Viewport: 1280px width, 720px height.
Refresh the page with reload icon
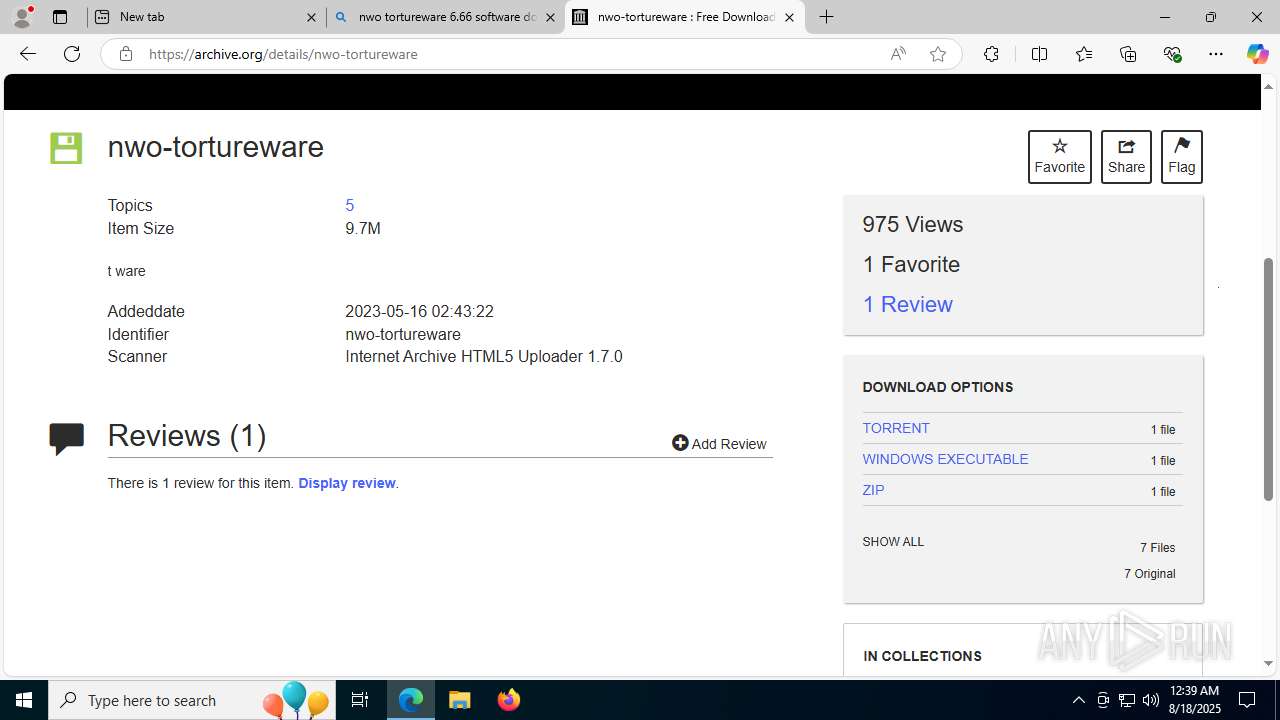72,54
